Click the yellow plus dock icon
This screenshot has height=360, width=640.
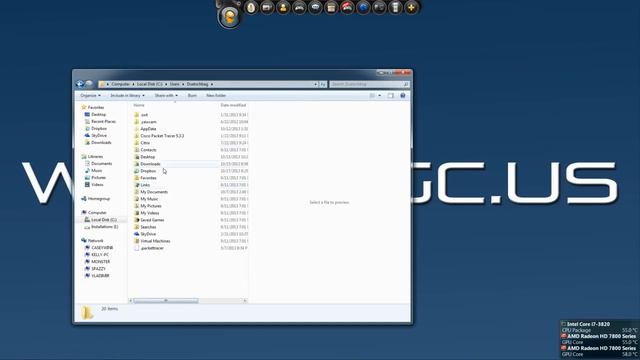point(411,7)
